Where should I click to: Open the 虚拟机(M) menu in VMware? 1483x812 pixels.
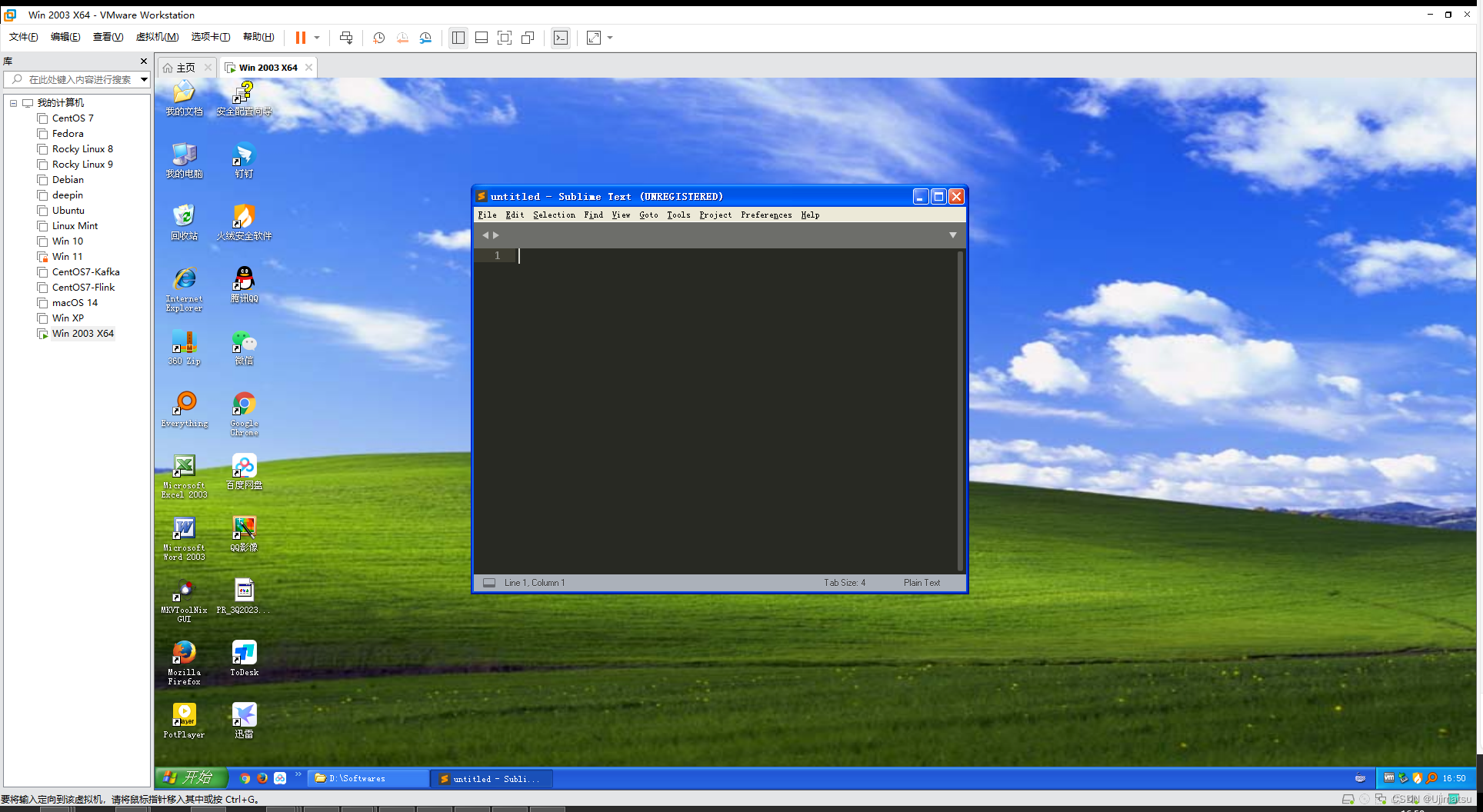coord(157,37)
